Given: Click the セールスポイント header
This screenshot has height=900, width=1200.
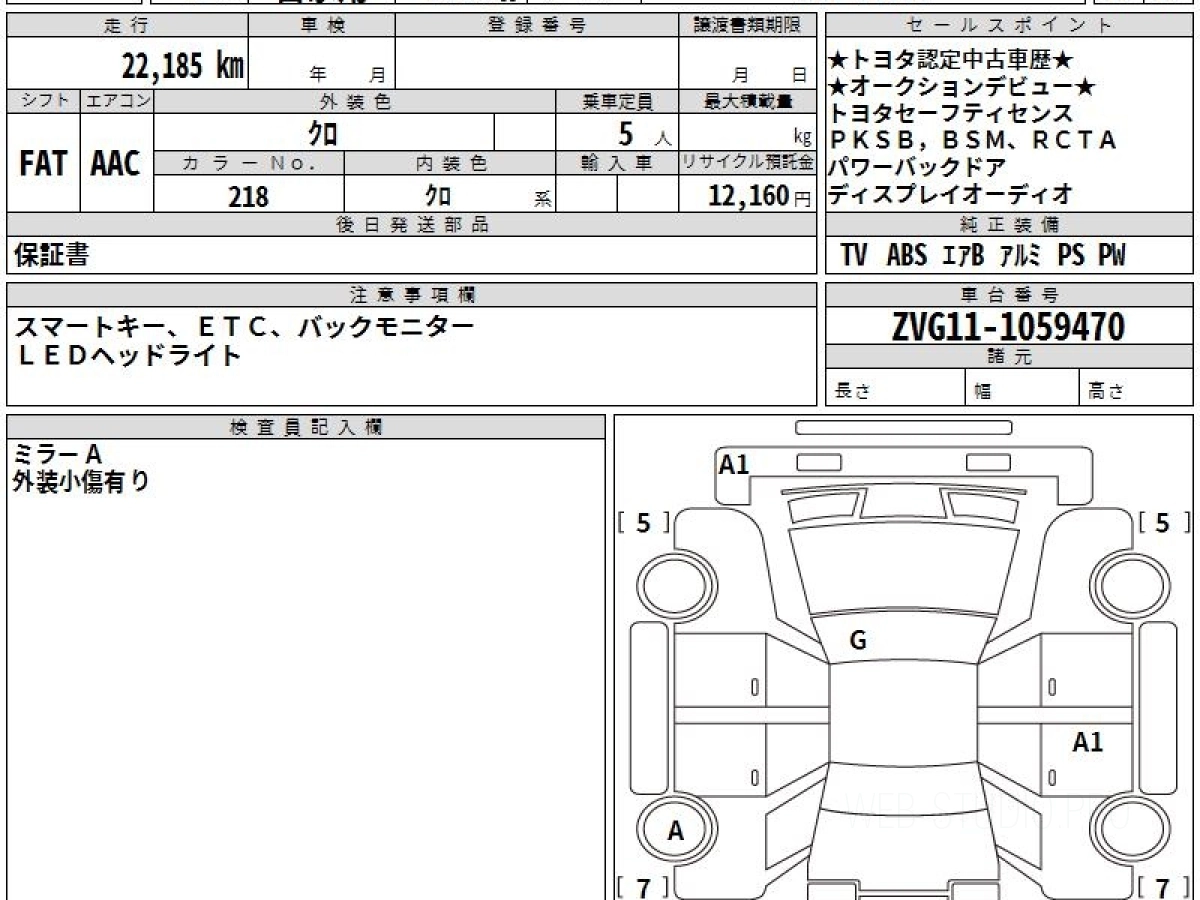Looking at the screenshot, I should coord(1009,26).
